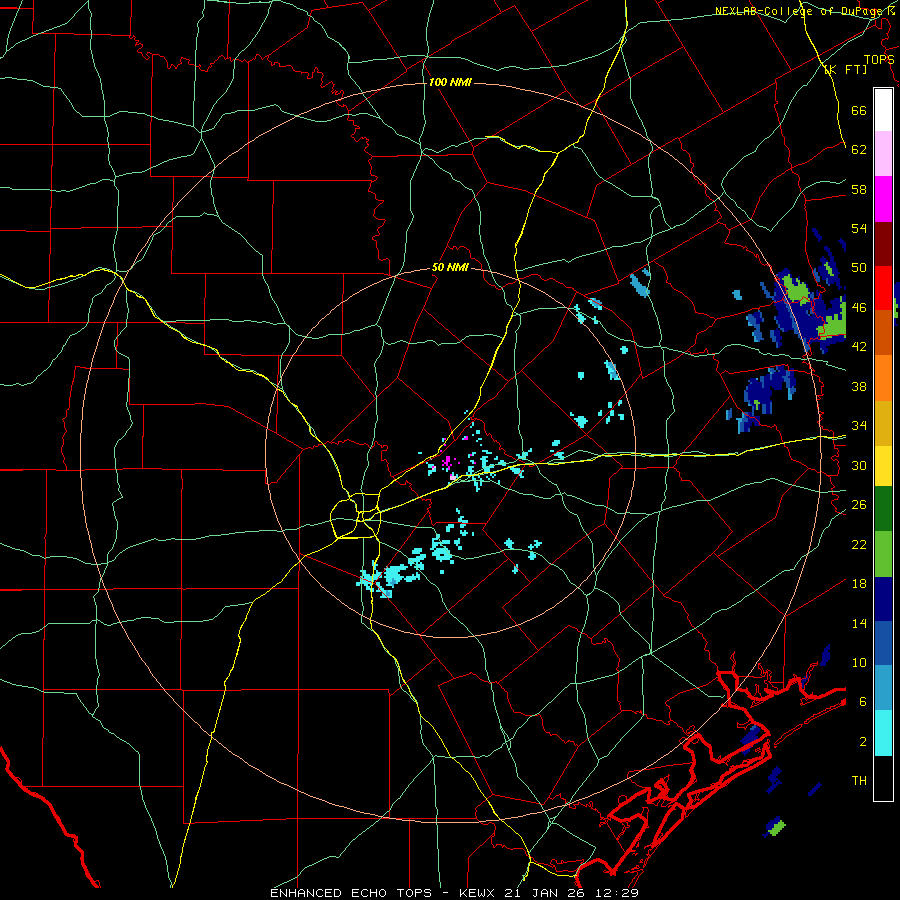This screenshot has width=900, height=900.
Task: Click the "50 NMI" range ring label
Action: [x=450, y=267]
